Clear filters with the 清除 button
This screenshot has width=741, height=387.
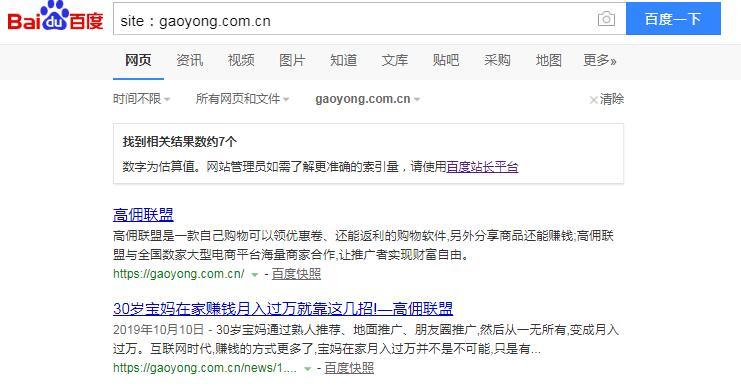click(607, 99)
